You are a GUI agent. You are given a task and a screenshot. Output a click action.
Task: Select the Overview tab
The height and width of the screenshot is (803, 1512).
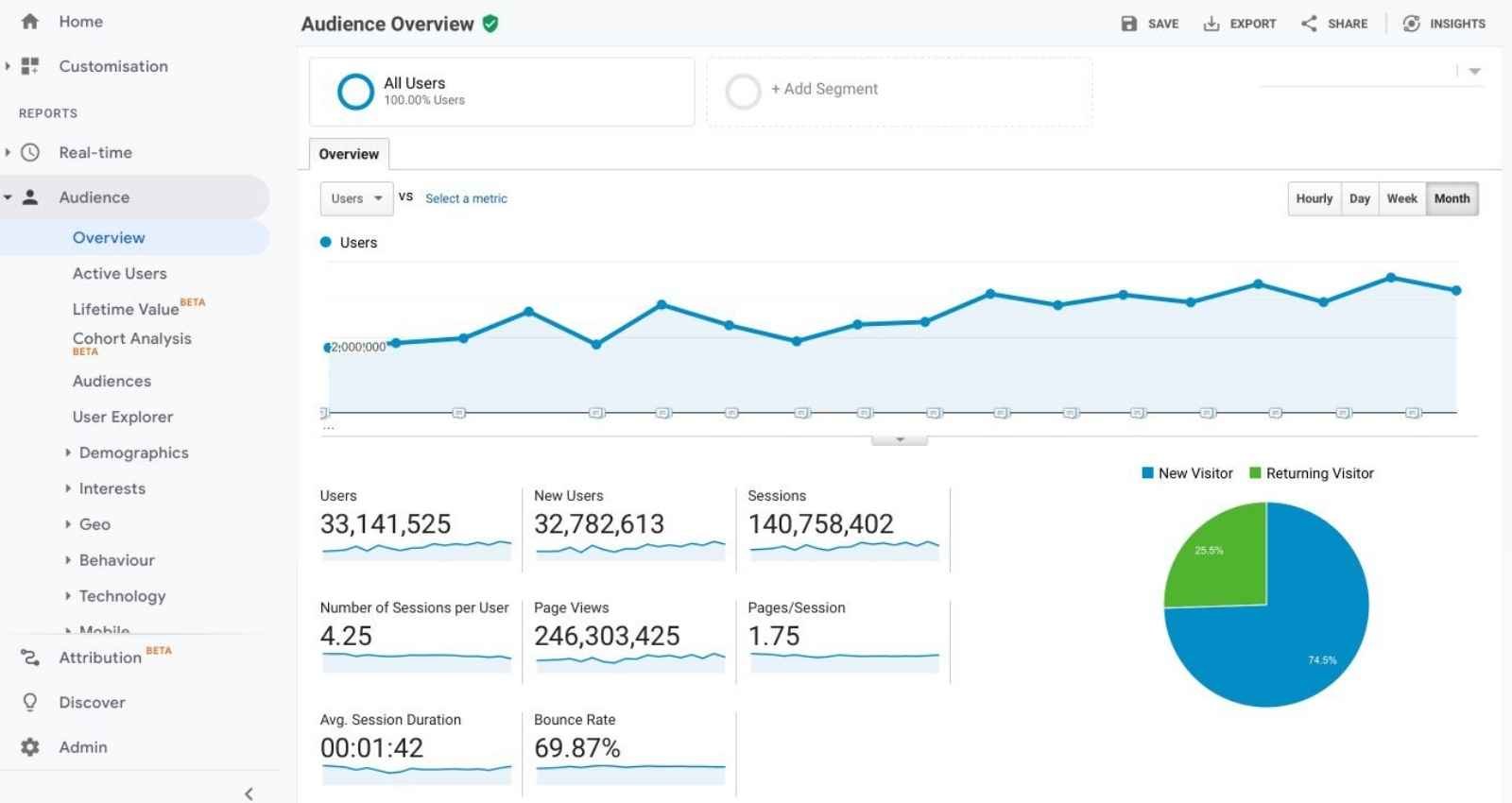(x=349, y=154)
